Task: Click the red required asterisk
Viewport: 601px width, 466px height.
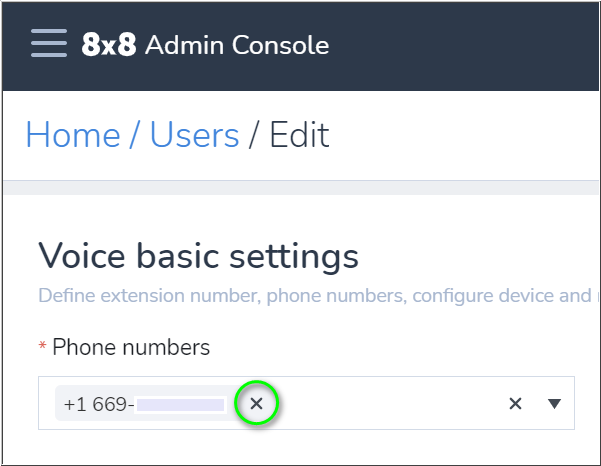Action: click(x=43, y=346)
